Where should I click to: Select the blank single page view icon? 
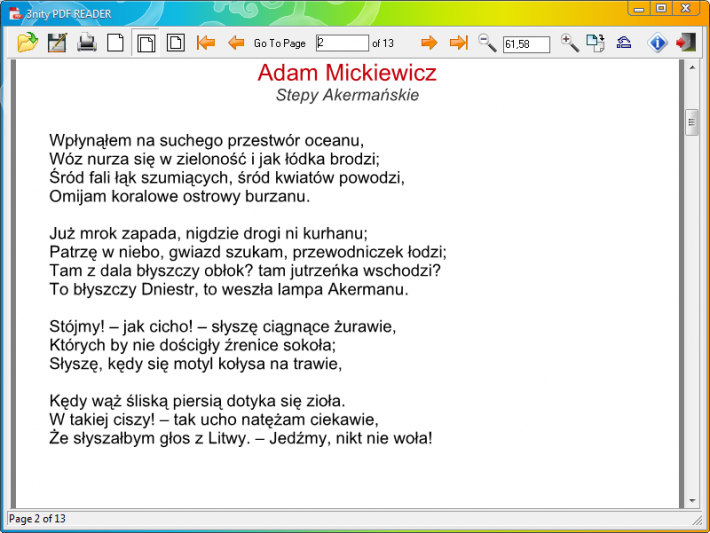115,43
